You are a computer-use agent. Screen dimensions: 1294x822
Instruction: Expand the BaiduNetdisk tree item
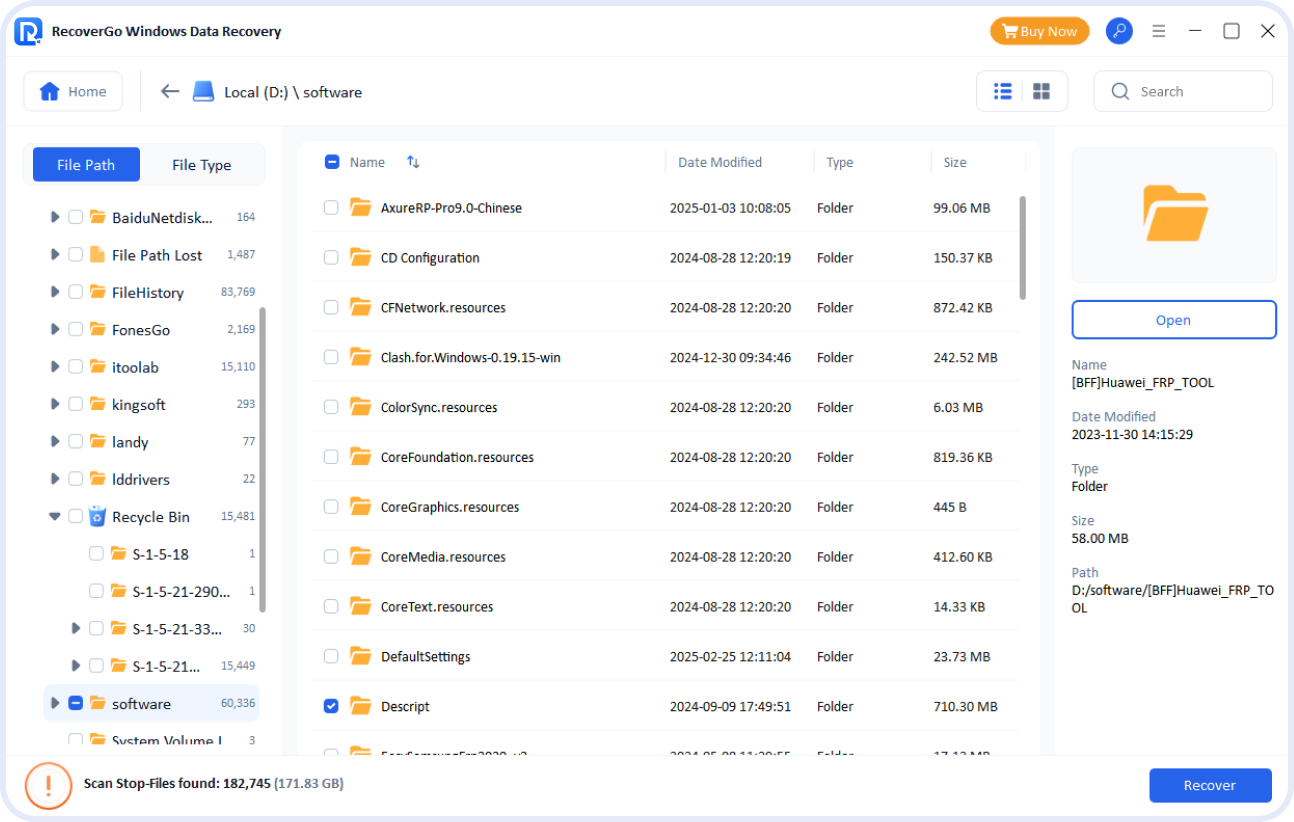pos(55,217)
